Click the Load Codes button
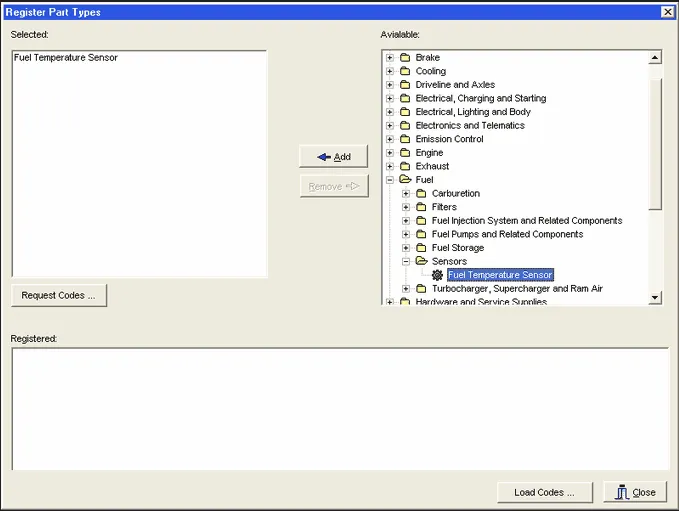679x511 pixels. [544, 492]
